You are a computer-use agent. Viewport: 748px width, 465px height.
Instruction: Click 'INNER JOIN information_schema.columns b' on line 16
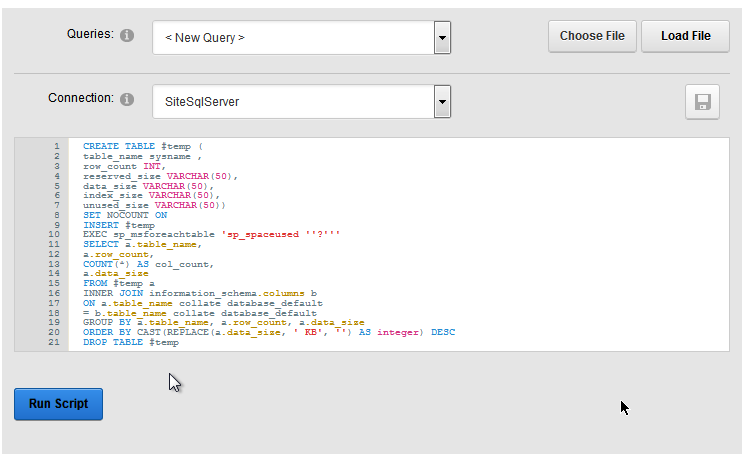(x=200, y=293)
